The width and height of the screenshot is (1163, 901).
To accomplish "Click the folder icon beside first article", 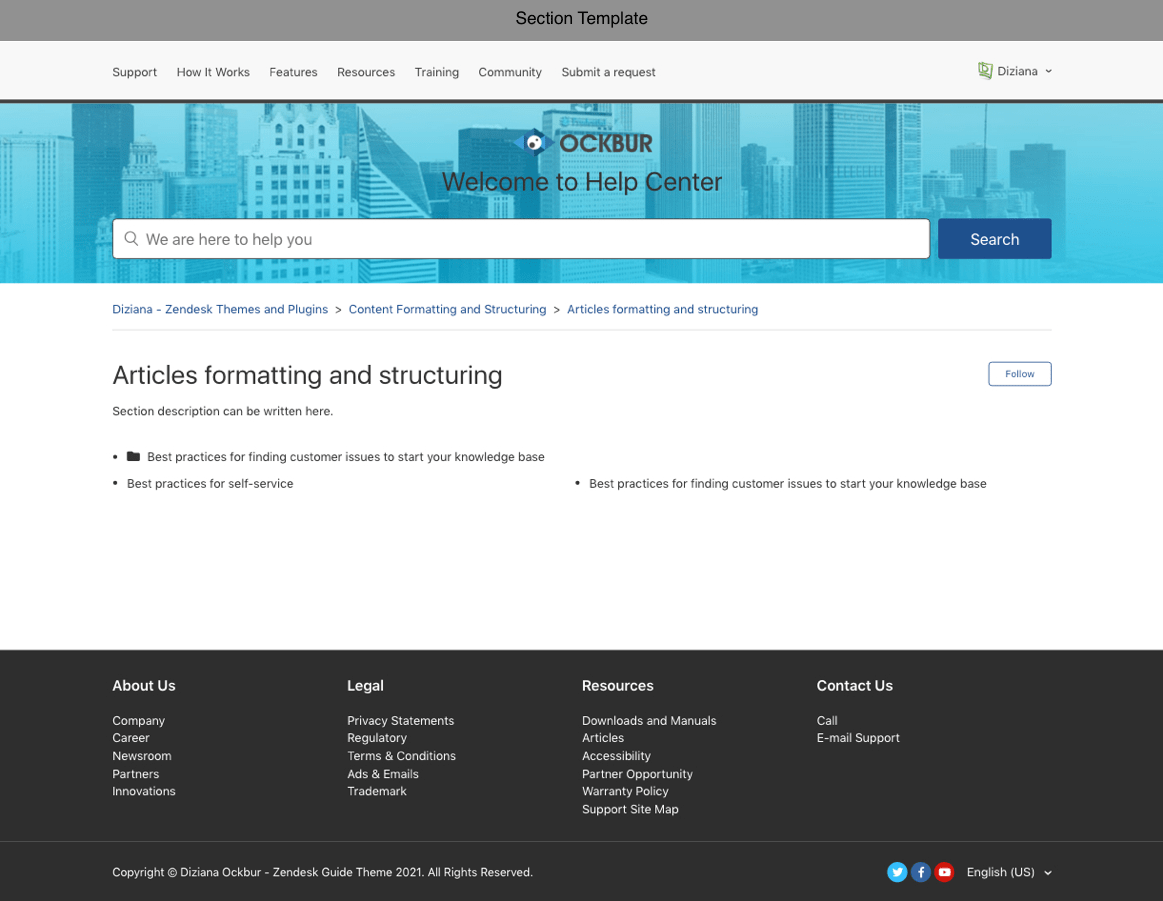I will point(133,457).
